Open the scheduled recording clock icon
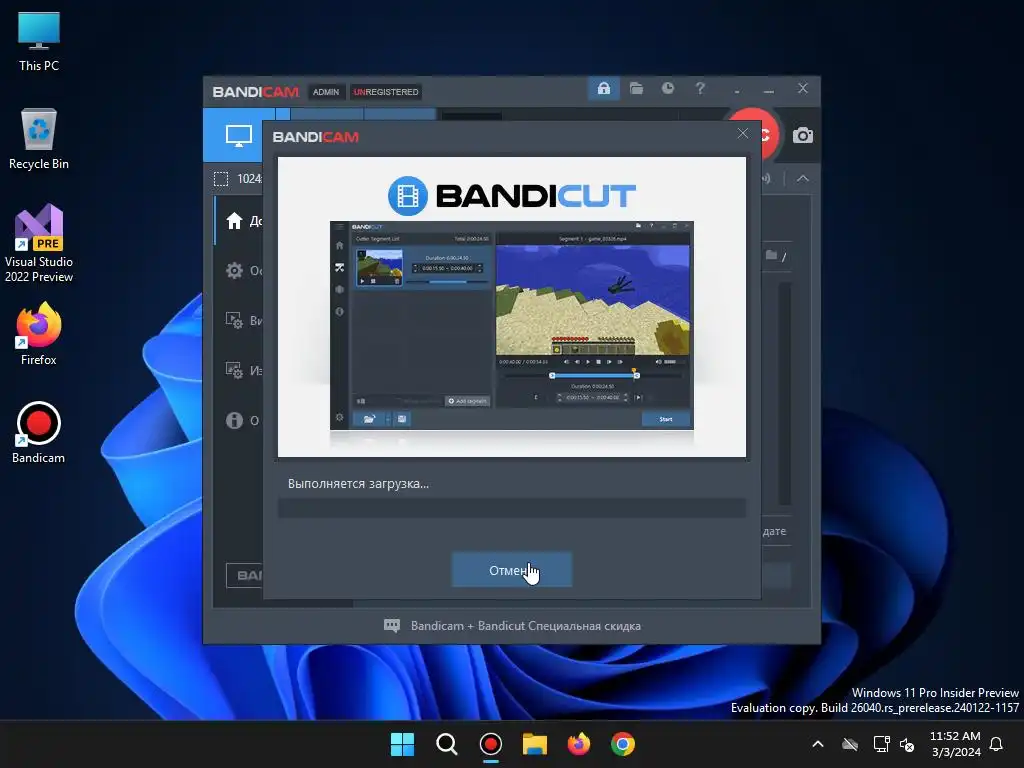 (x=667, y=88)
